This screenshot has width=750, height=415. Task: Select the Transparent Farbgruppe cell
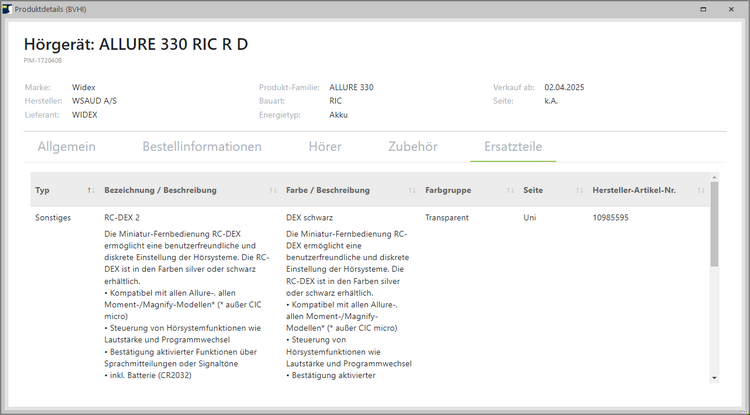click(x=447, y=218)
